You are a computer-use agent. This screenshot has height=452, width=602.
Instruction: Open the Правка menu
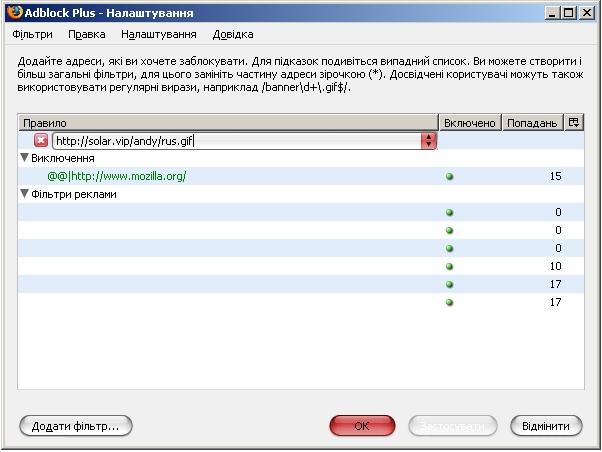(x=87, y=34)
